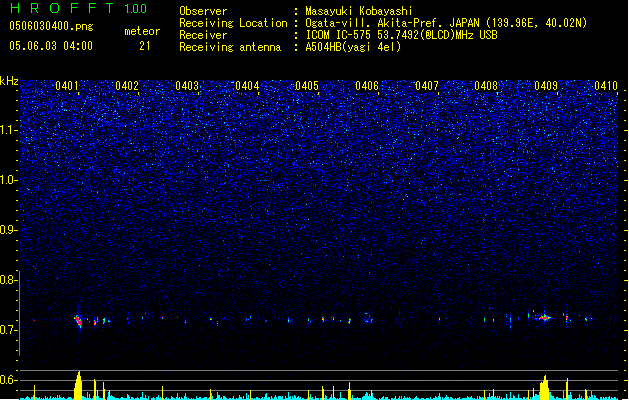The image size is (629, 400).
Task: Click the 0.6 kHz frequency axis label
Action: coord(9,380)
